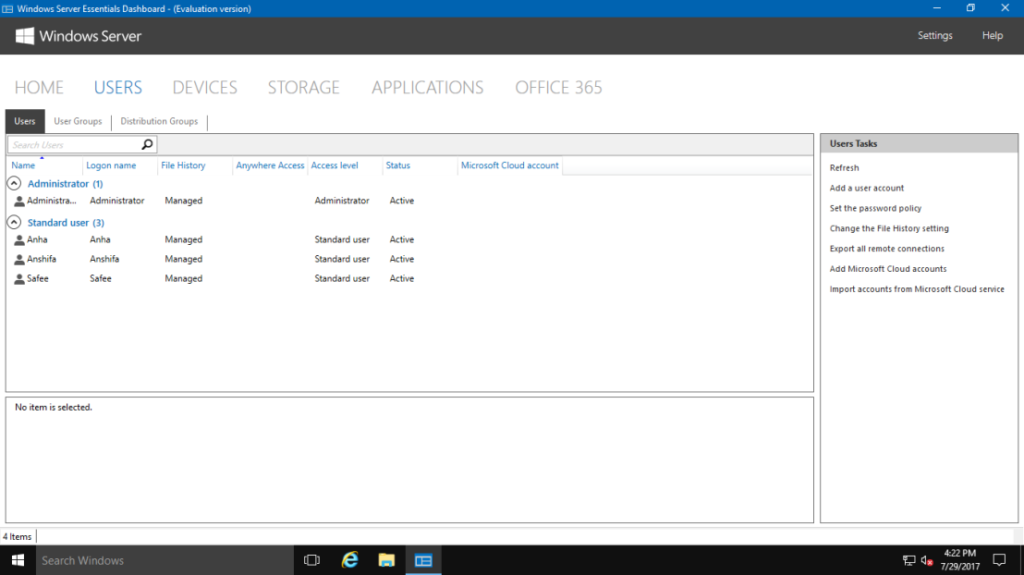Click the volume icon in the system tray
Viewport: 1024px width, 575px height.
926,560
